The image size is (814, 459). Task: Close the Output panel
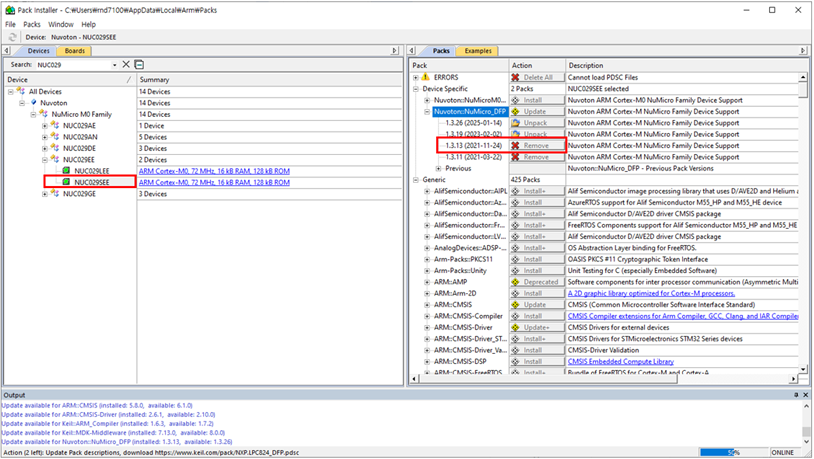[806, 395]
